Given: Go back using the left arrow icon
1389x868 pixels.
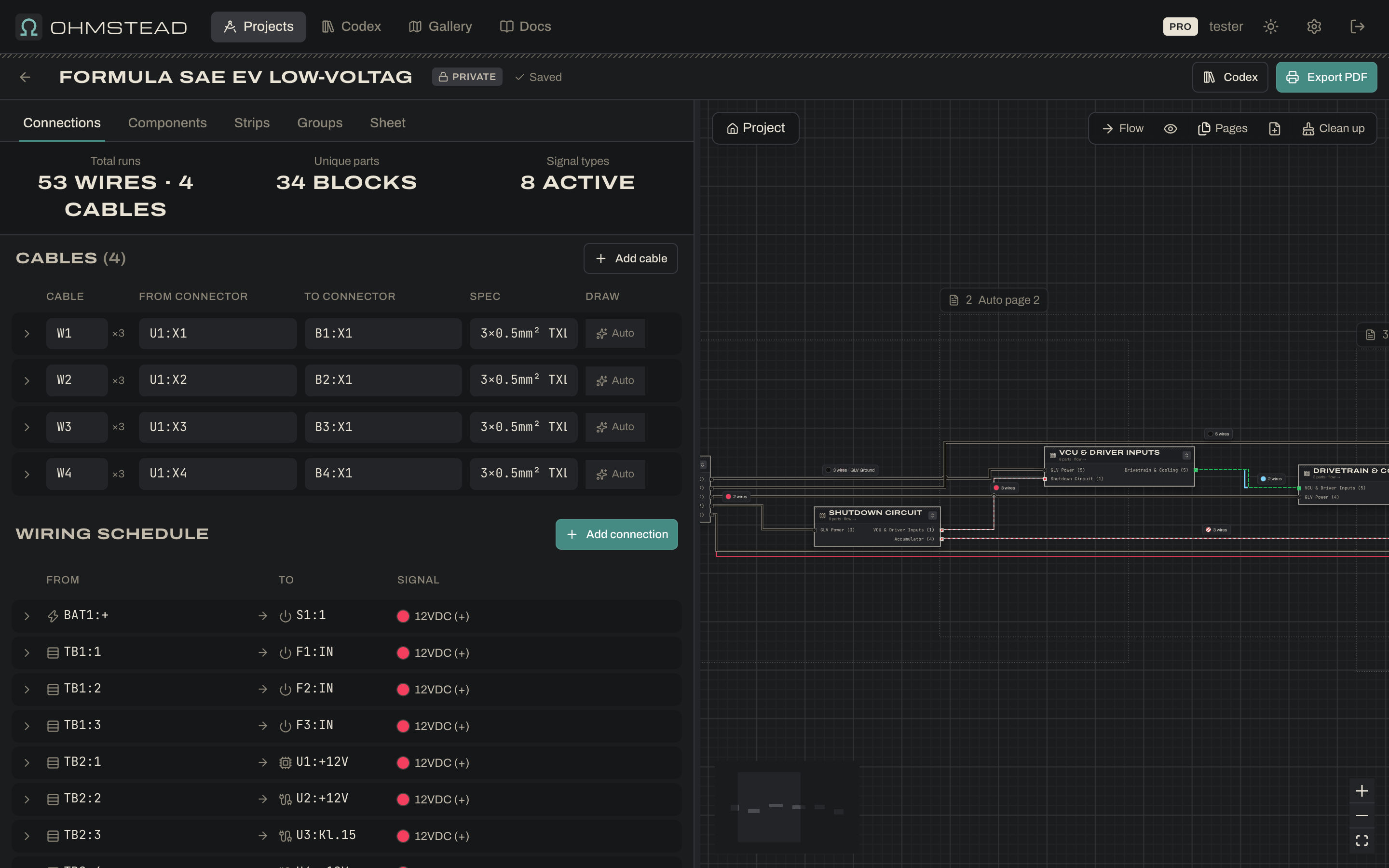Looking at the screenshot, I should (x=25, y=77).
